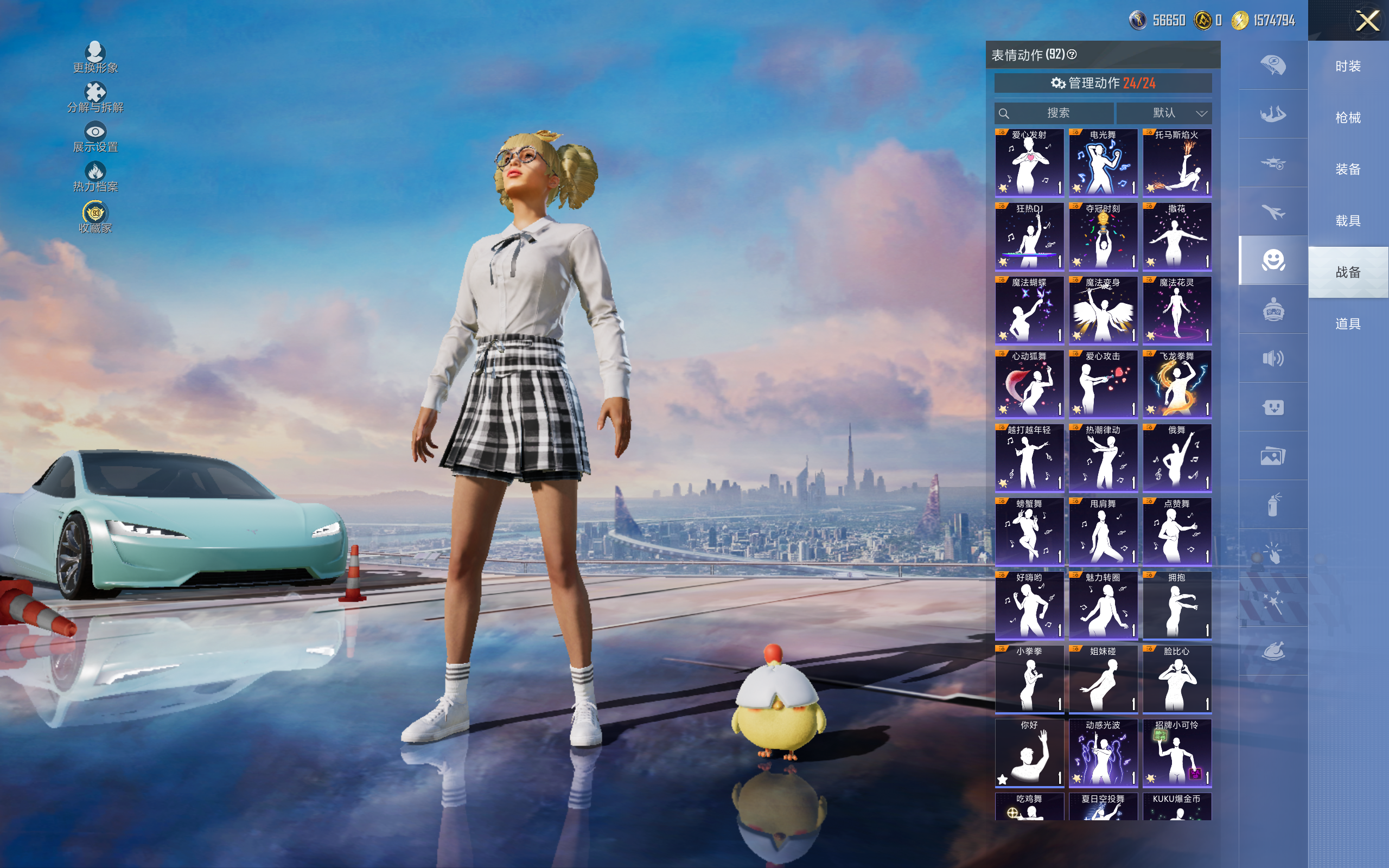Open the 默认 sort dropdown
This screenshot has width=1389, height=868.
point(1164,113)
